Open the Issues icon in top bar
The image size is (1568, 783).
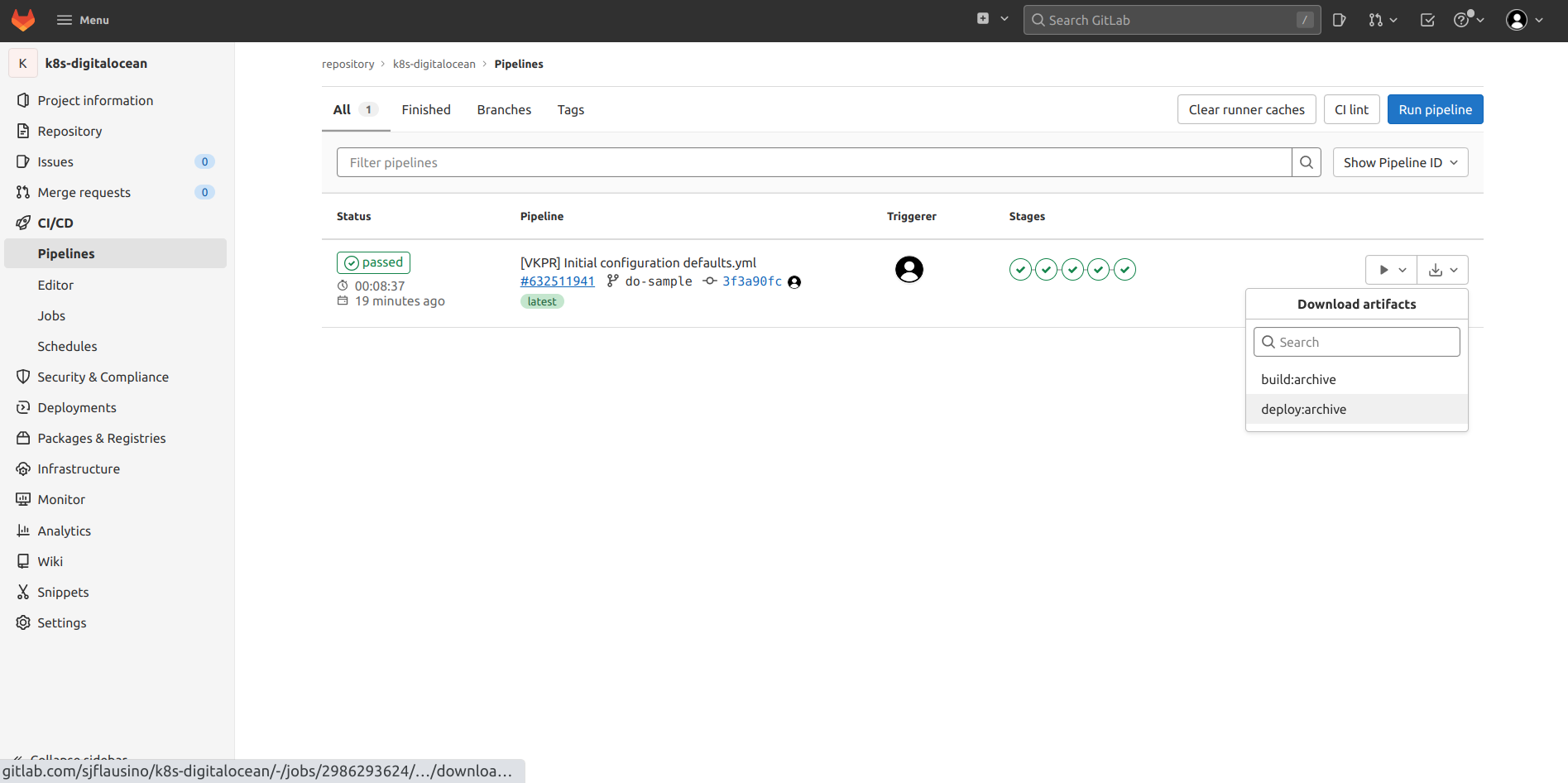[x=1340, y=20]
